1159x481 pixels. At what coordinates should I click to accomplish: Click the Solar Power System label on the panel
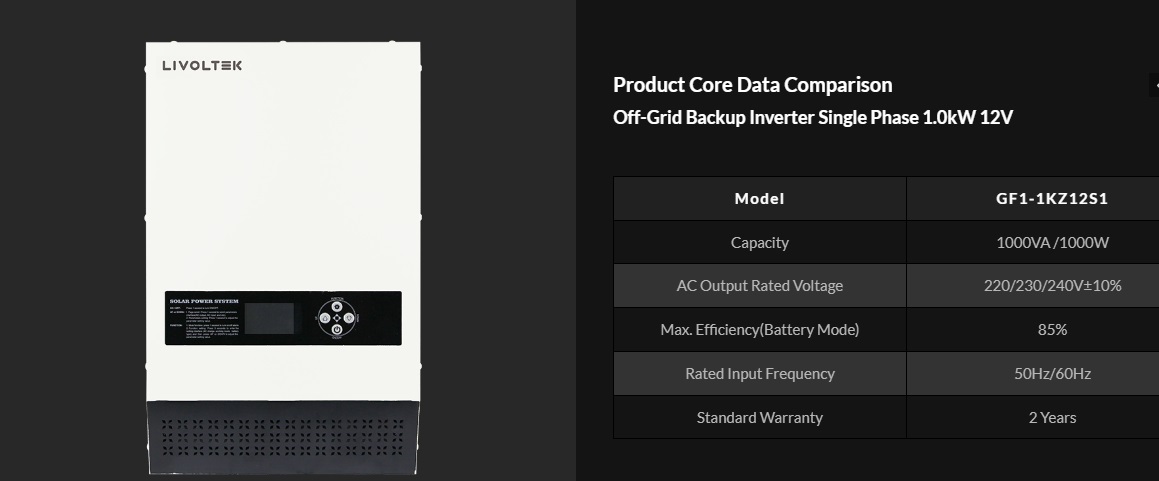click(203, 298)
